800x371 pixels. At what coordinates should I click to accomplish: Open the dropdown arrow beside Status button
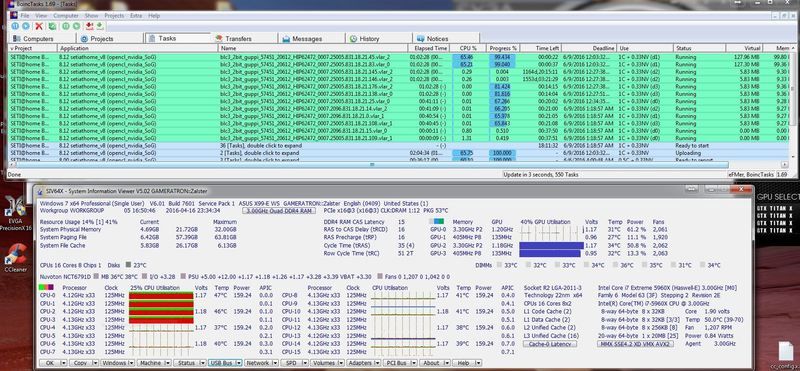pyautogui.click(x=203, y=363)
